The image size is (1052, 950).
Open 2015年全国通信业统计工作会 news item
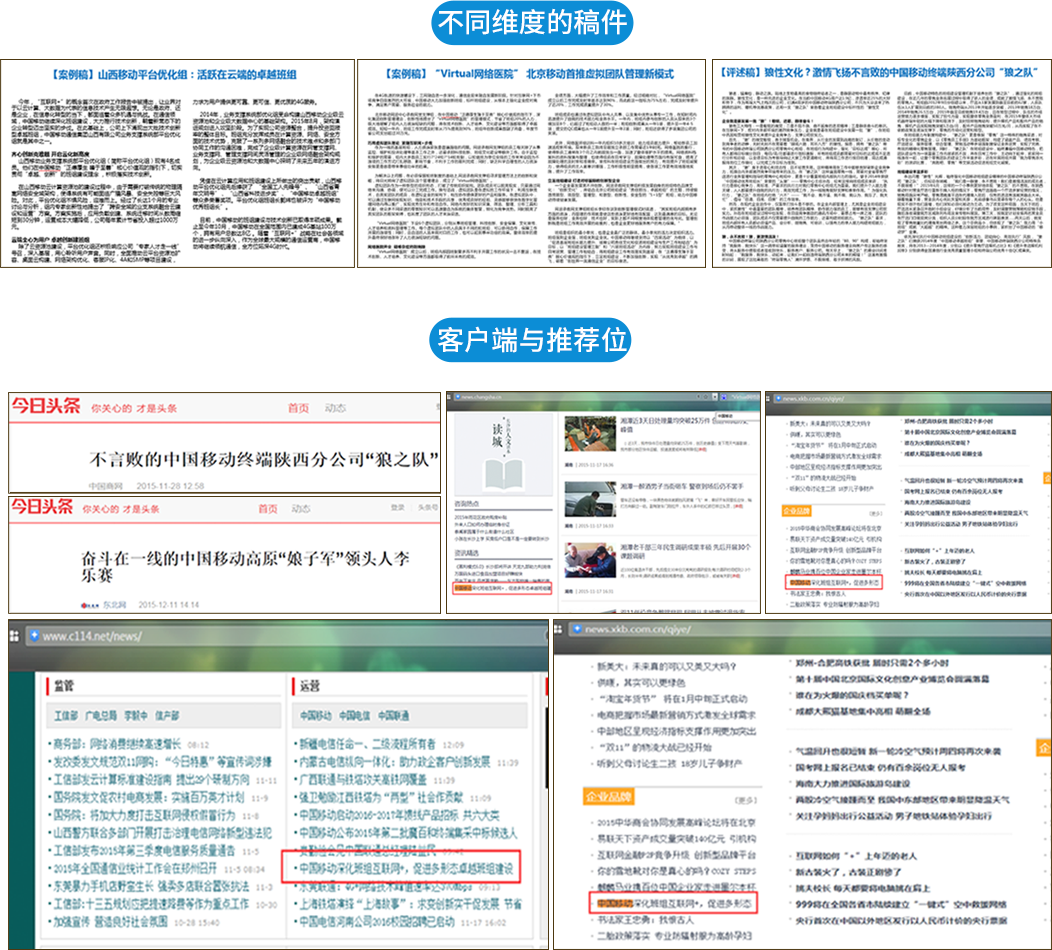pos(134,869)
